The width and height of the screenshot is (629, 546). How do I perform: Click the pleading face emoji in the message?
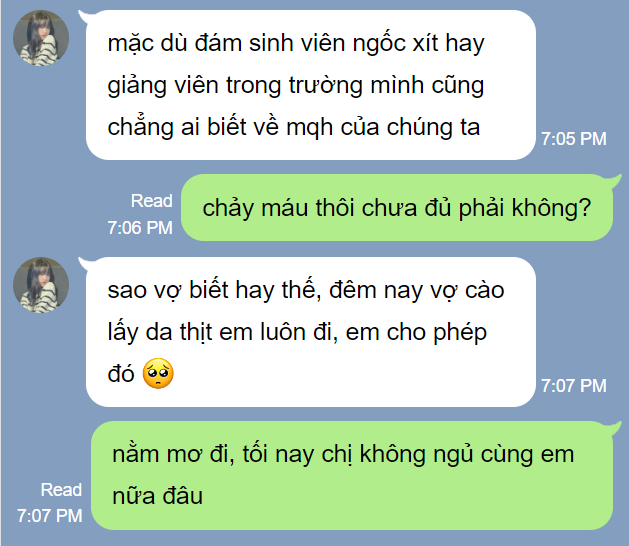click(158, 373)
